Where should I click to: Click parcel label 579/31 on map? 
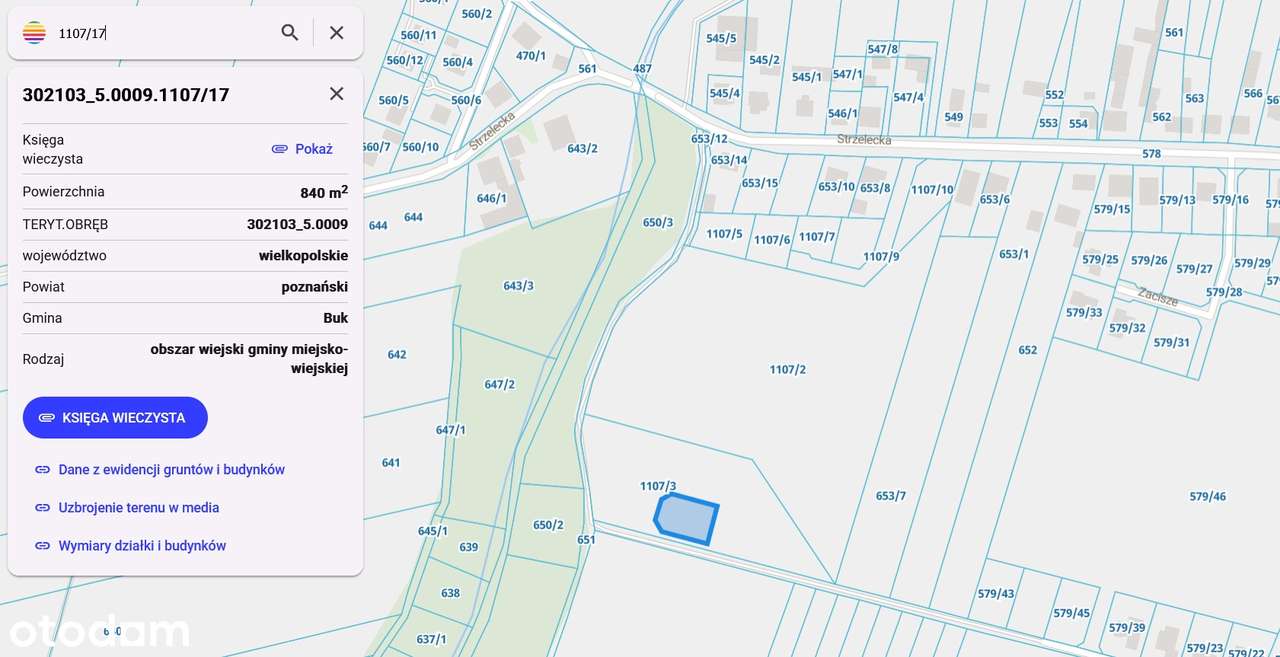pos(1172,343)
